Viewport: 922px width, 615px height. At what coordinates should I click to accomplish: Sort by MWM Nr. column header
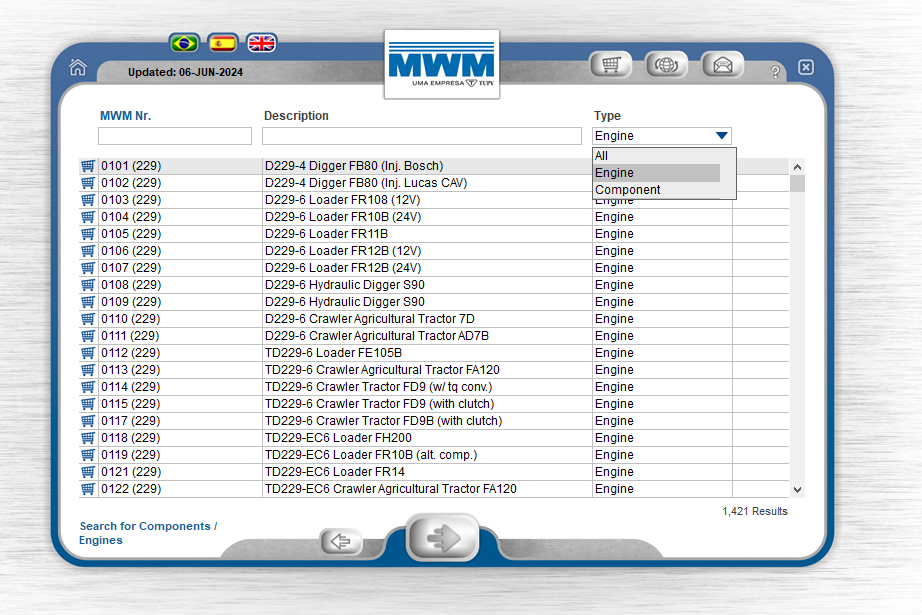[125, 116]
